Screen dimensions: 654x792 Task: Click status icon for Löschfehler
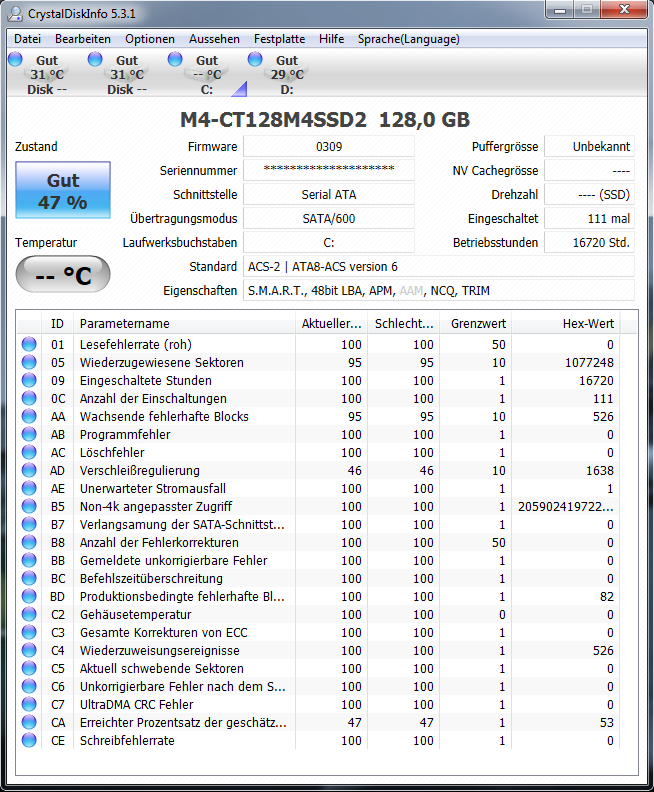29,452
